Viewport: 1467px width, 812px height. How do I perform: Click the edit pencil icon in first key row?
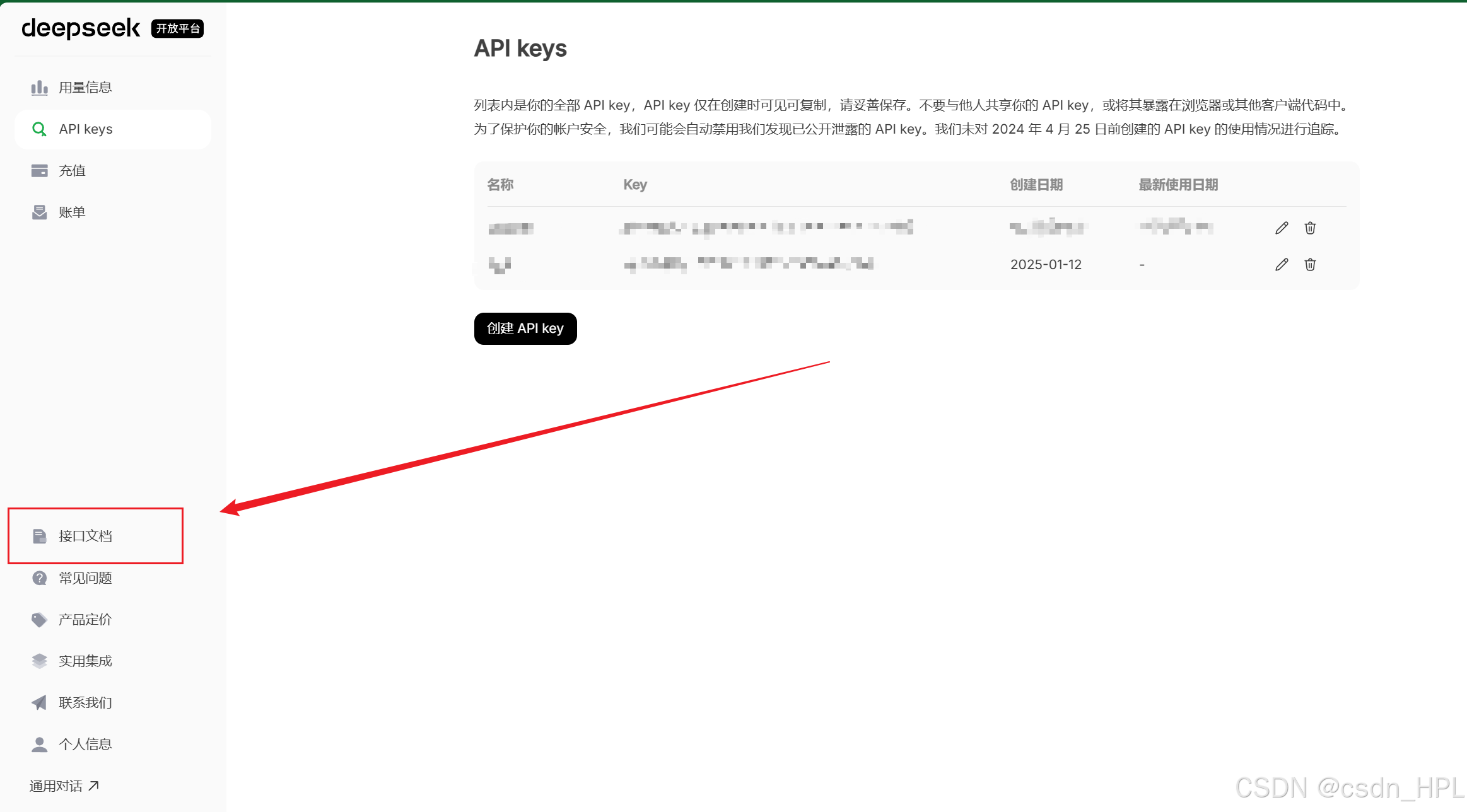coord(1281,228)
